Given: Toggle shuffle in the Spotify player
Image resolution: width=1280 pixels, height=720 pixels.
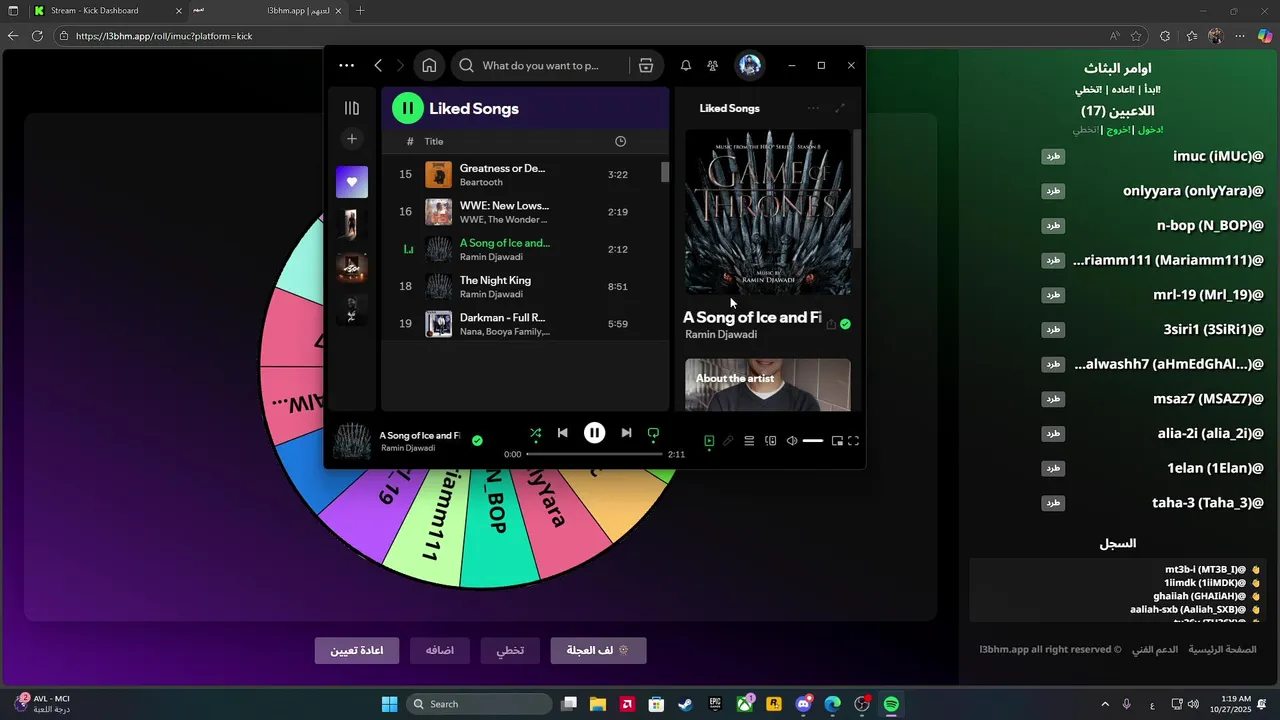Looking at the screenshot, I should pyautogui.click(x=535, y=433).
